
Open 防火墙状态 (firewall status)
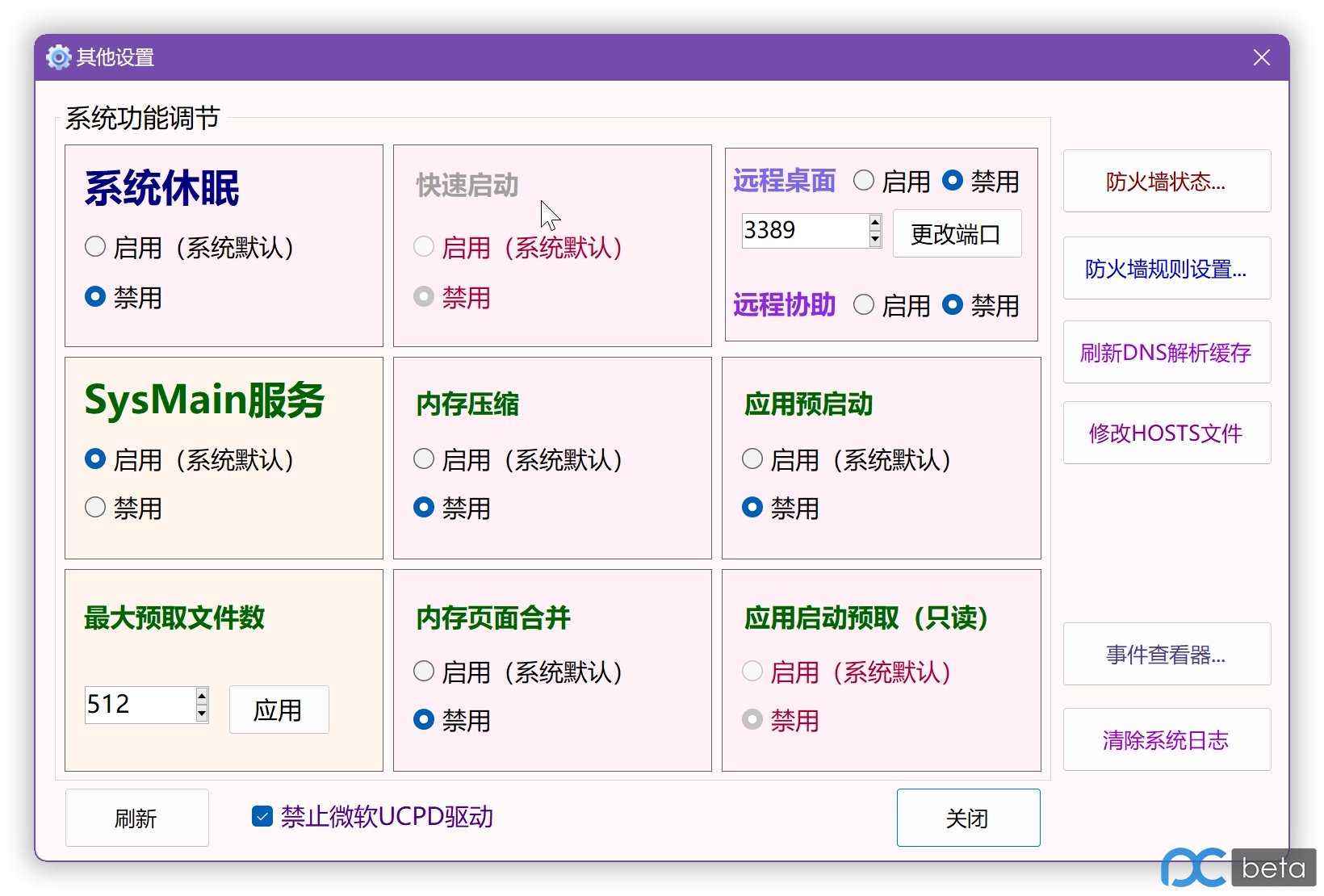point(1167,181)
